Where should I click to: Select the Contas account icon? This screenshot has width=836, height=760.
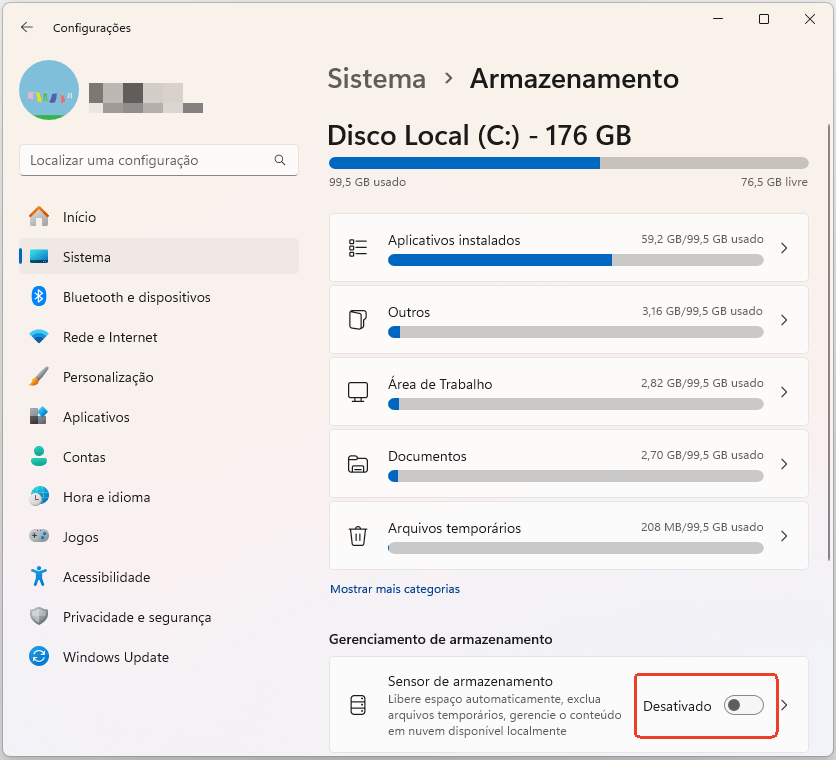(37, 457)
